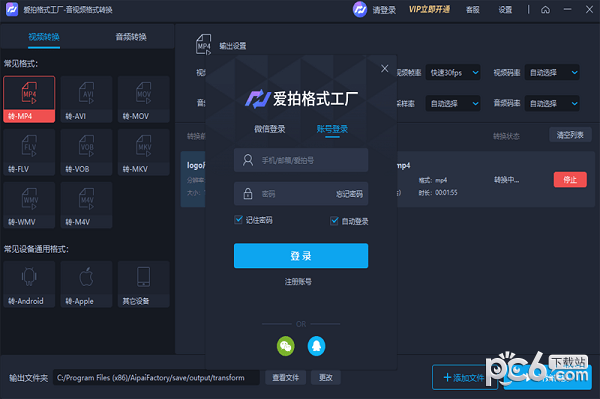The height and width of the screenshot is (399, 600).
Task: Choose the 转-Android device format
Action: (x=29, y=284)
